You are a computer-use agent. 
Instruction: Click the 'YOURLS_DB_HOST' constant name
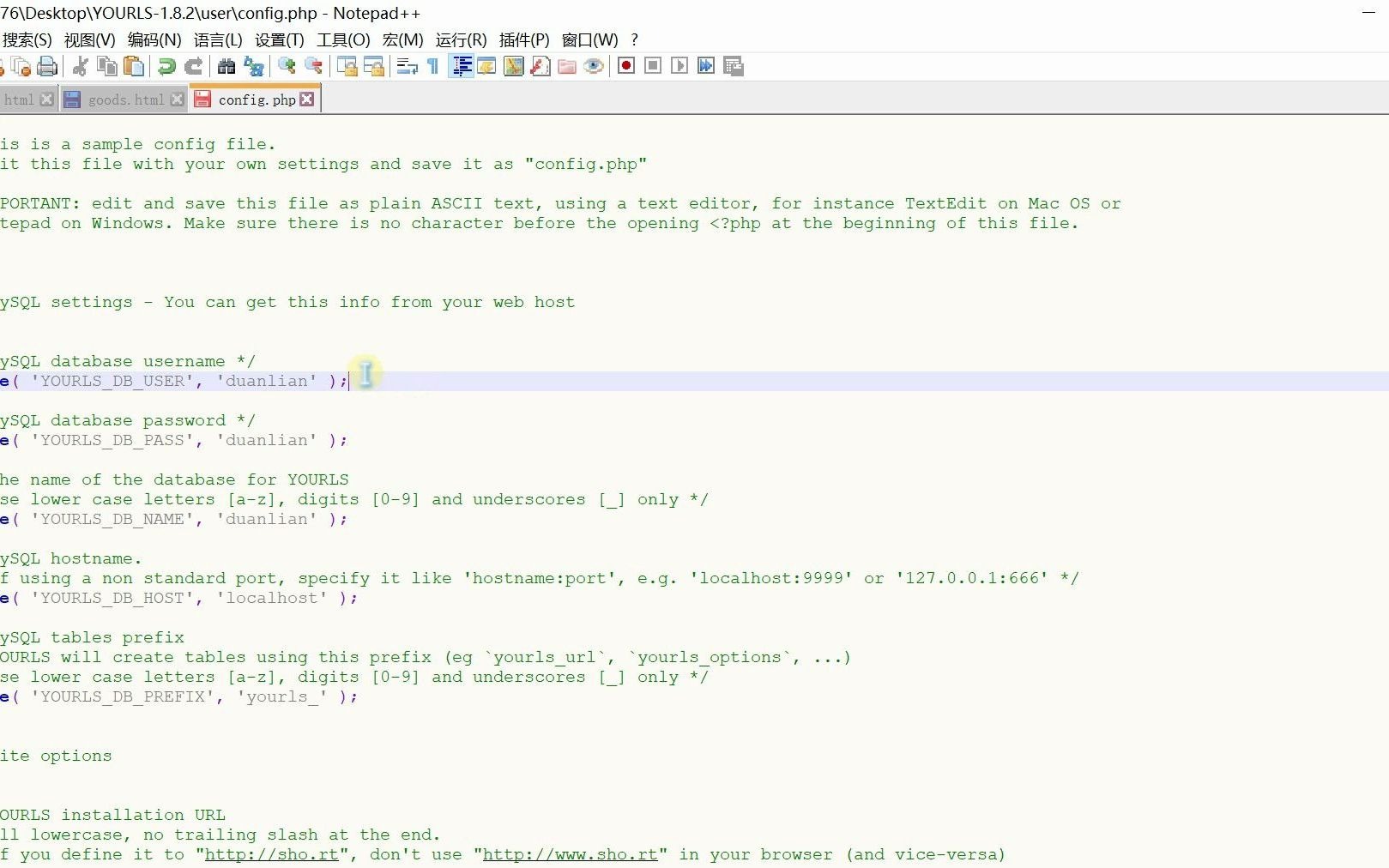112,598
